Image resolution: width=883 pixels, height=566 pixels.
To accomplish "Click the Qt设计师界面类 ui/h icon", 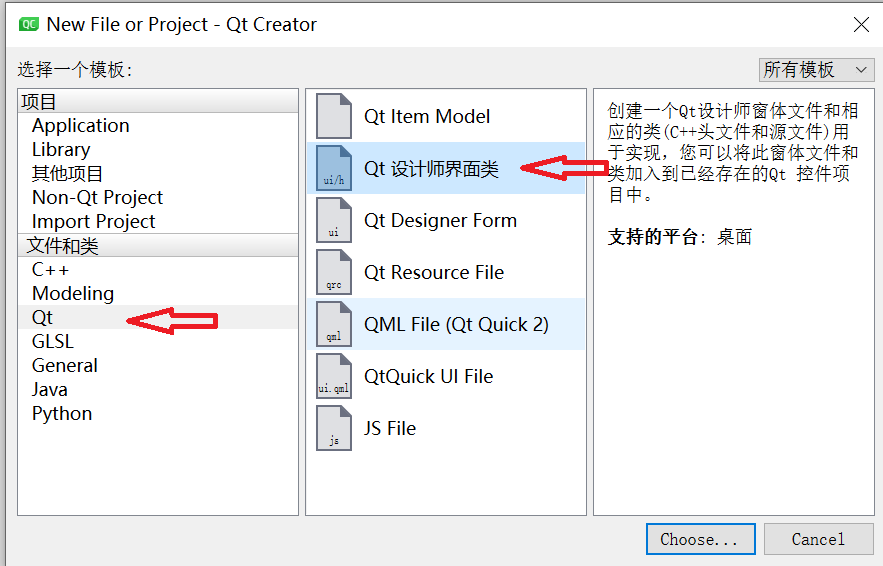I will pyautogui.click(x=334, y=168).
